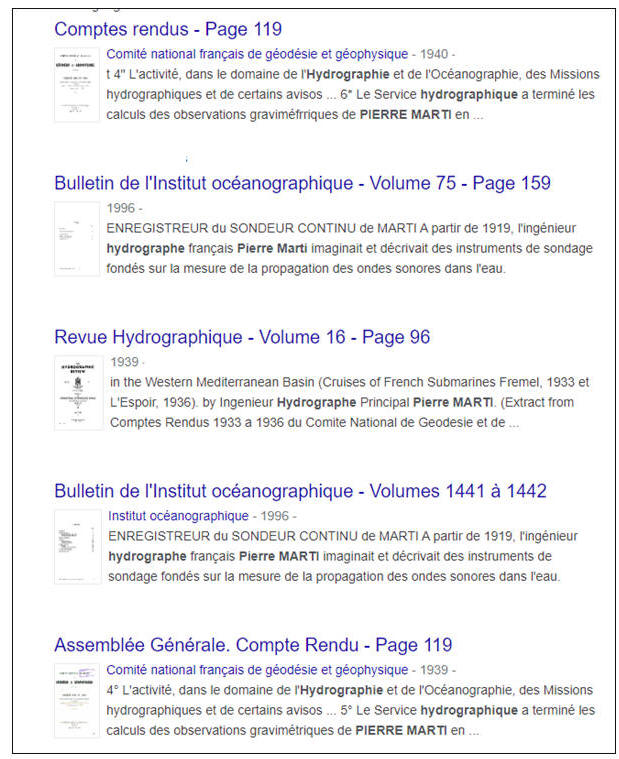This screenshot has height=759, width=619.
Task: Open 'Assemblée Générale. Compte Rendu - Page 119'
Action: pos(253,645)
